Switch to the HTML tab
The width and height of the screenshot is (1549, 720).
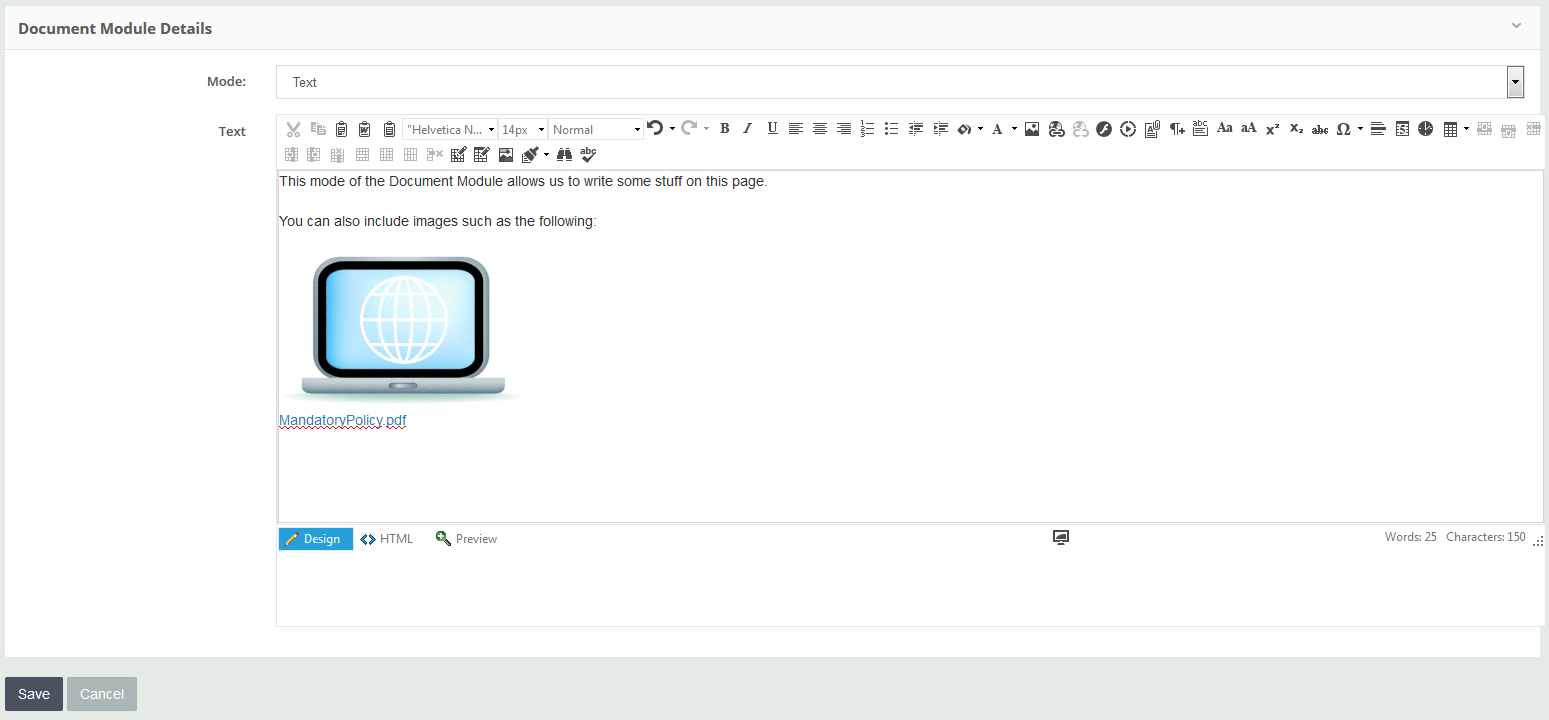[x=386, y=538]
